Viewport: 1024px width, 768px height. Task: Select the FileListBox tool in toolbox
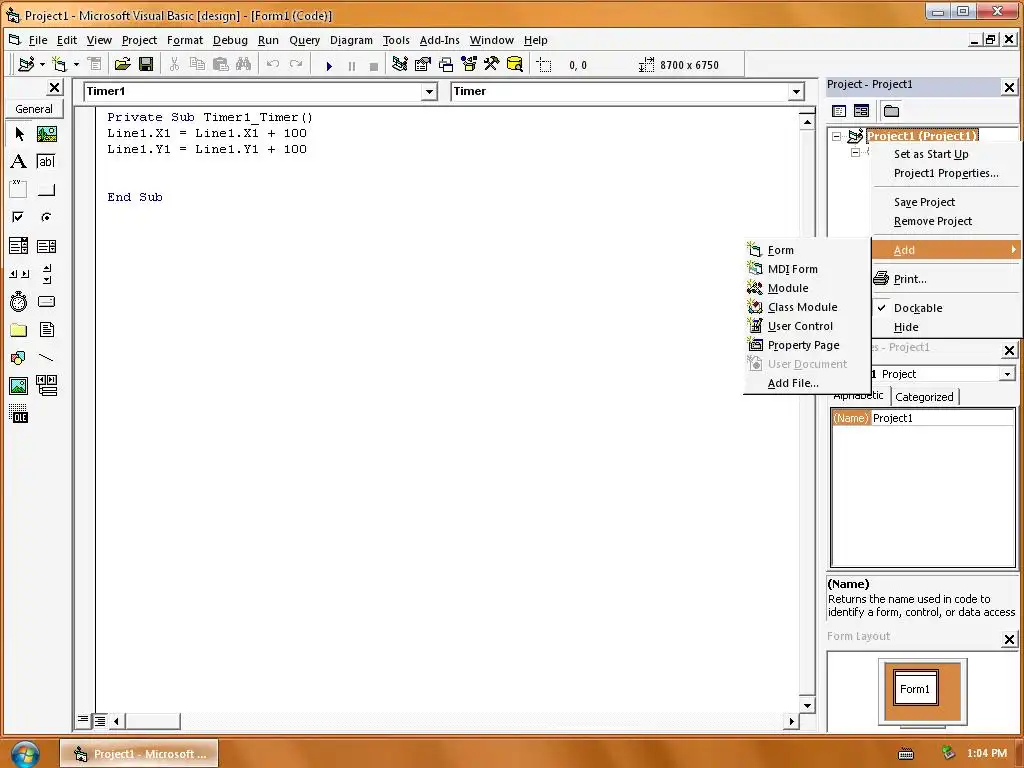46,330
